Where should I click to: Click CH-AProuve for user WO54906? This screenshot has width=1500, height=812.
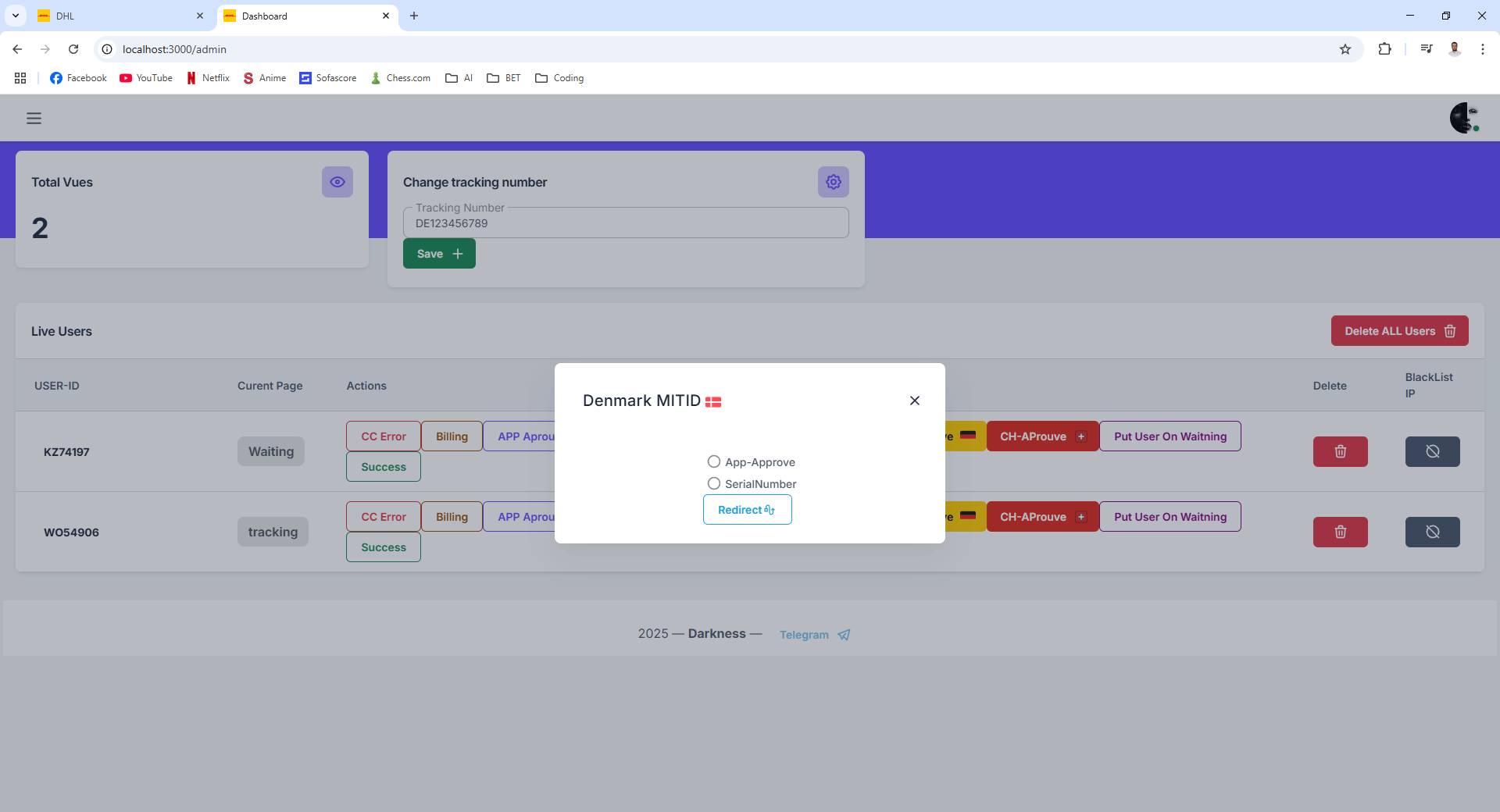(1043, 517)
